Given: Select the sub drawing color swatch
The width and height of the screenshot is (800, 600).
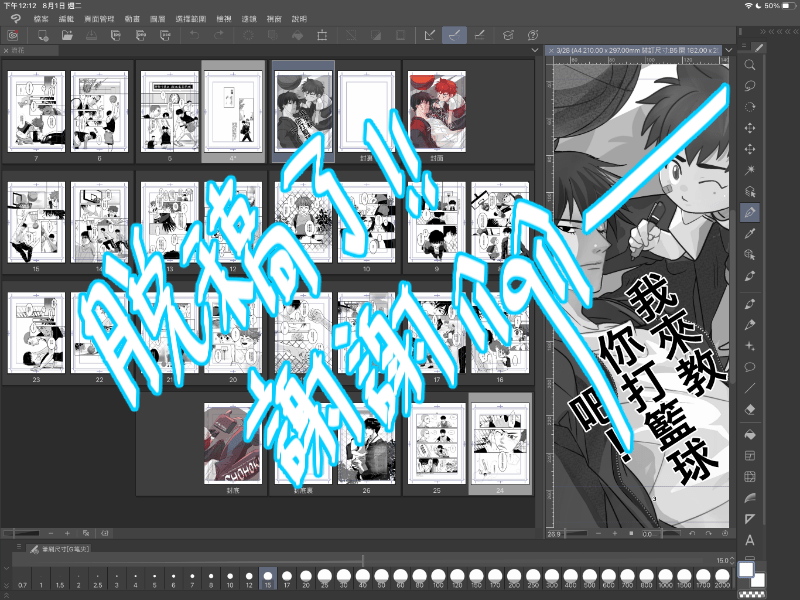Looking at the screenshot, I should click(759, 581).
